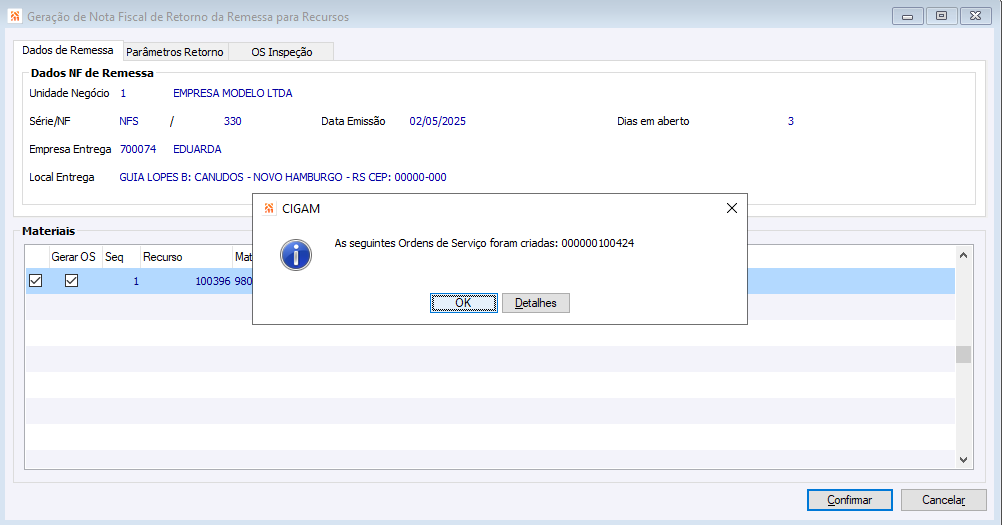The height and width of the screenshot is (525, 1002).
Task: Click the CIGAM logo in the main window title bar
Action: click(x=15, y=17)
